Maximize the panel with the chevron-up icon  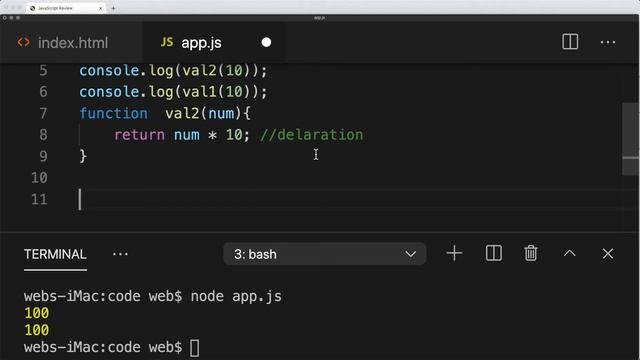coord(569,253)
